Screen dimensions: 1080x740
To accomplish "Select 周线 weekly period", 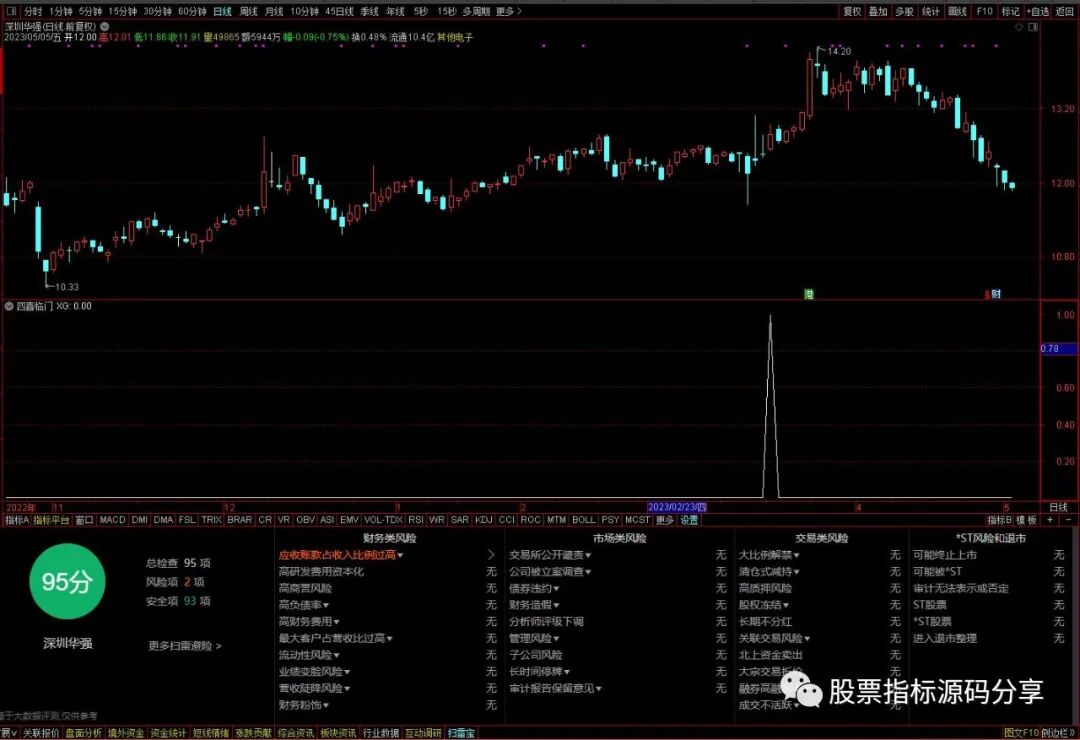I will click(x=249, y=12).
